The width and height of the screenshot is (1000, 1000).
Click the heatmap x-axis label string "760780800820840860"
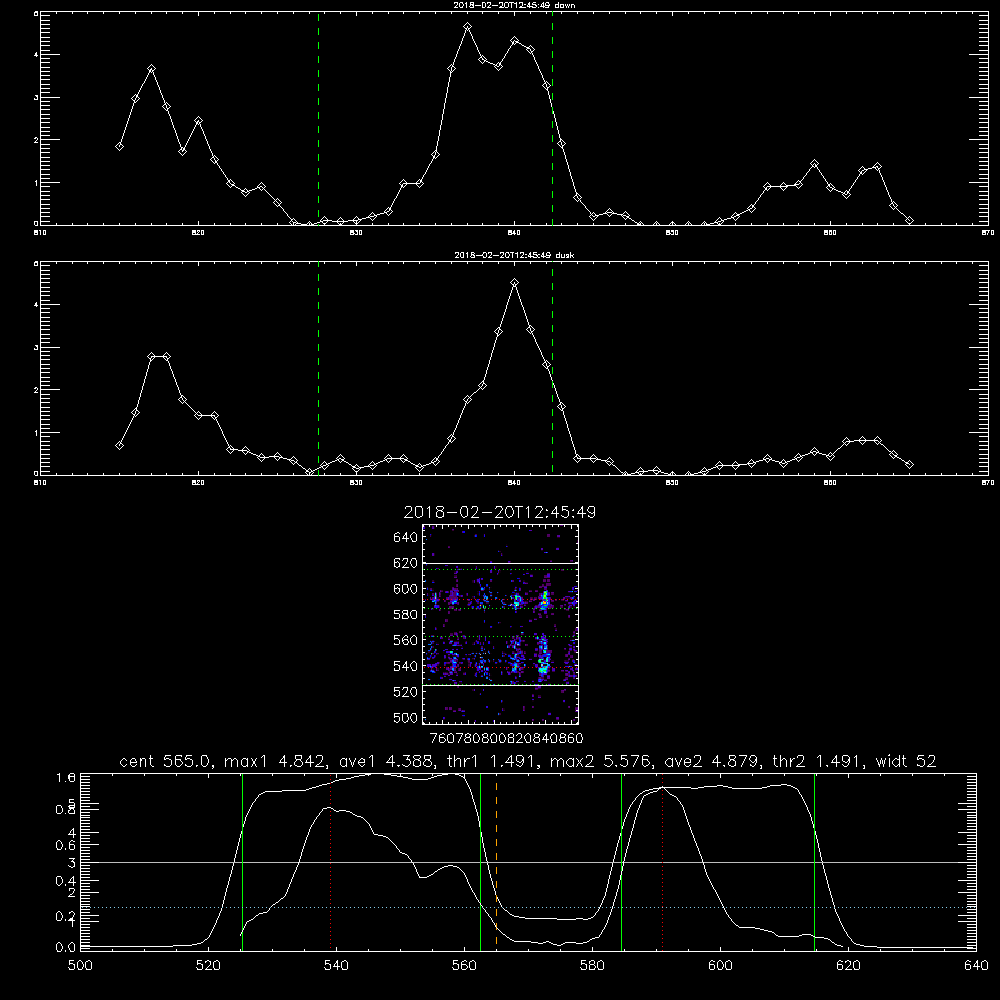pyautogui.click(x=506, y=739)
